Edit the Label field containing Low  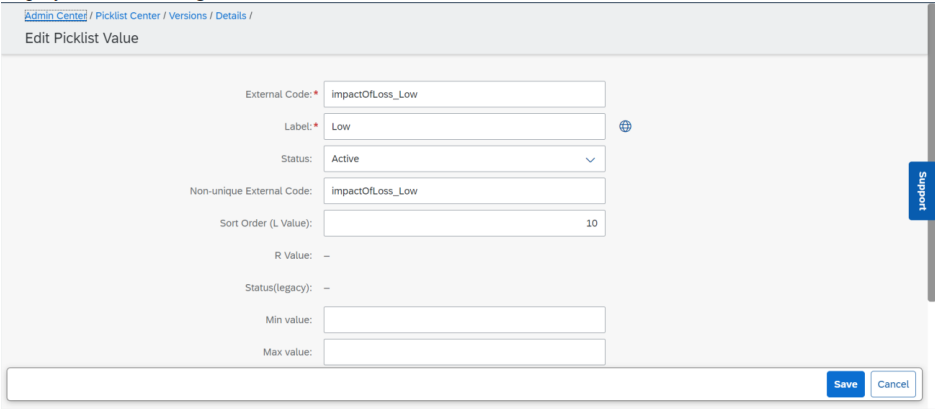[x=465, y=126]
